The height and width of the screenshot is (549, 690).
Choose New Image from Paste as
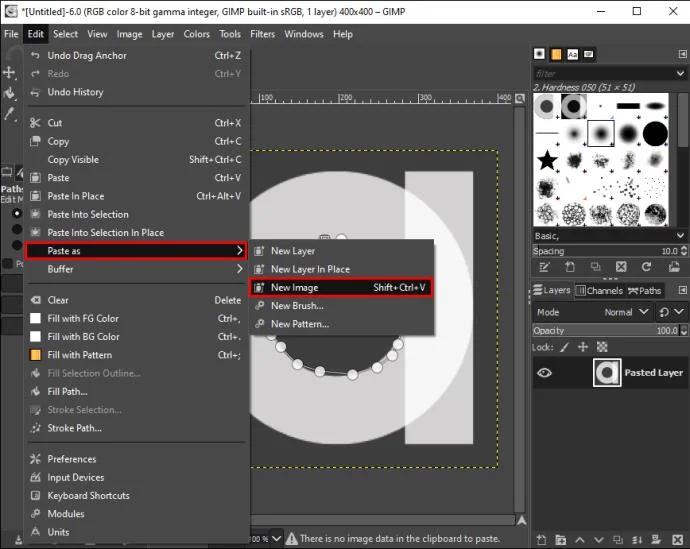pyautogui.click(x=341, y=287)
